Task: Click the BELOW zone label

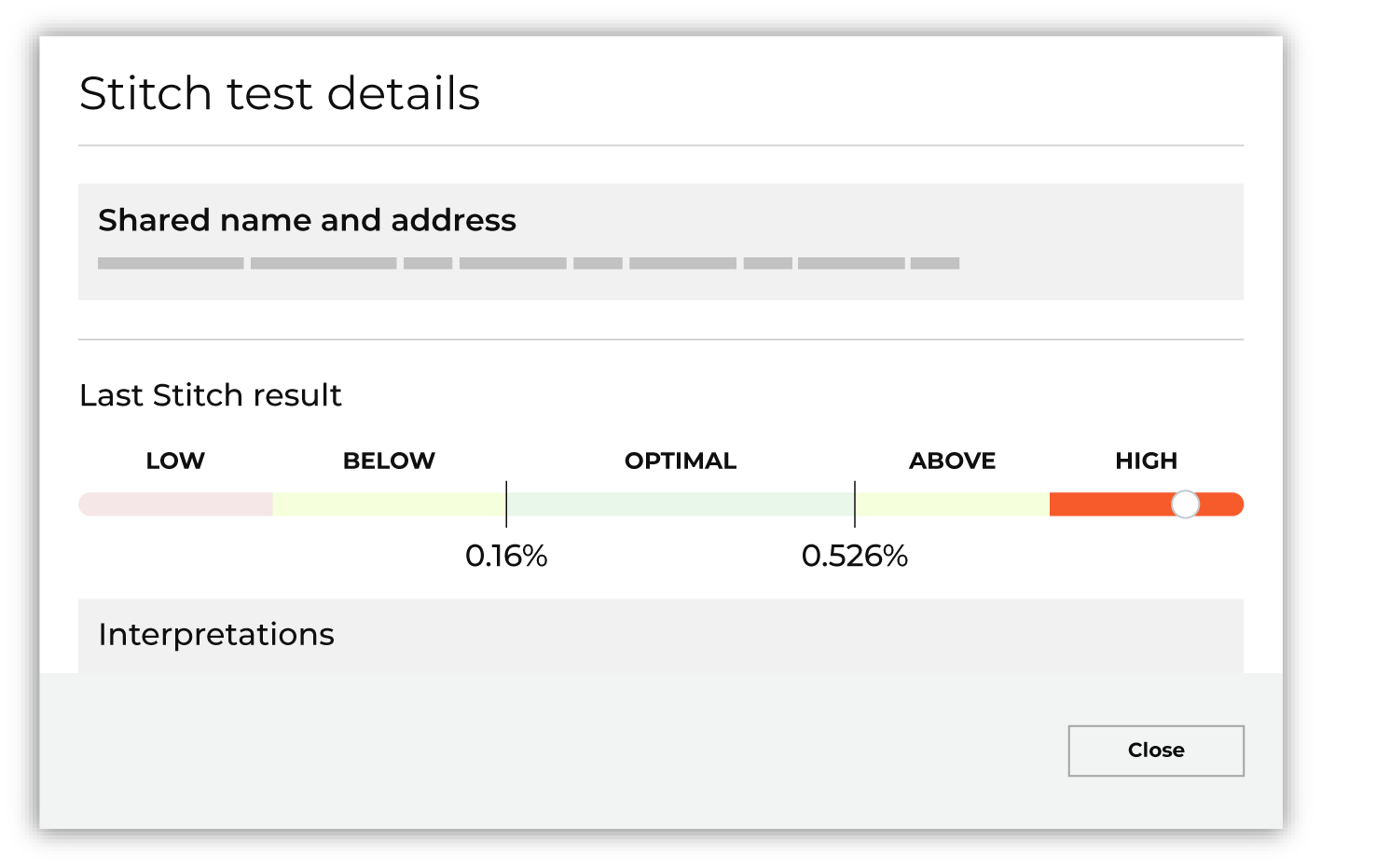Action: (x=389, y=460)
